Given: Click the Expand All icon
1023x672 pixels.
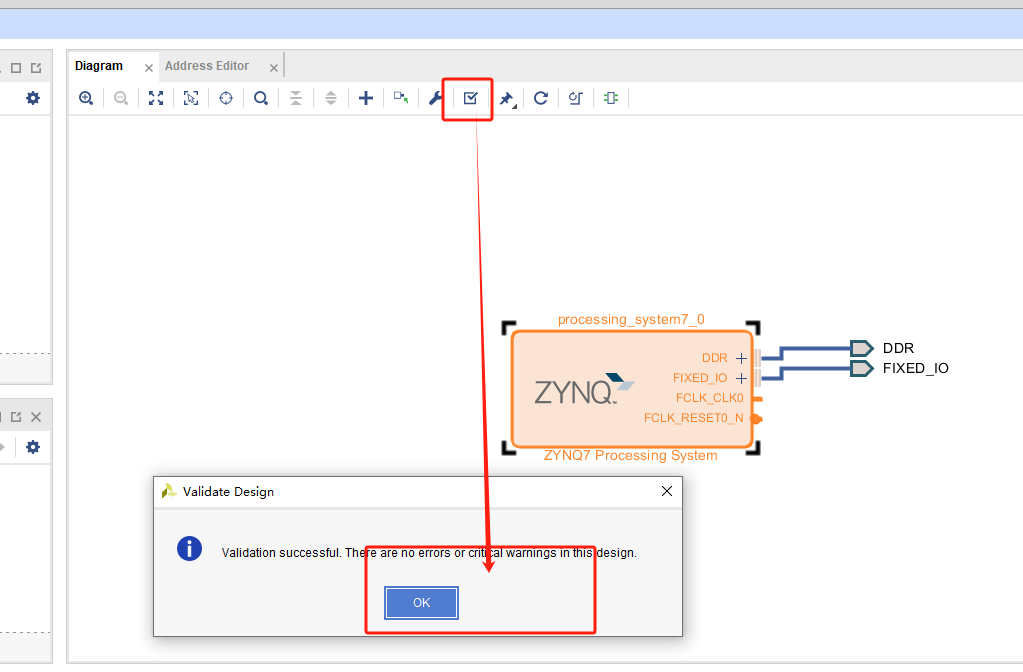Looking at the screenshot, I should point(331,98).
